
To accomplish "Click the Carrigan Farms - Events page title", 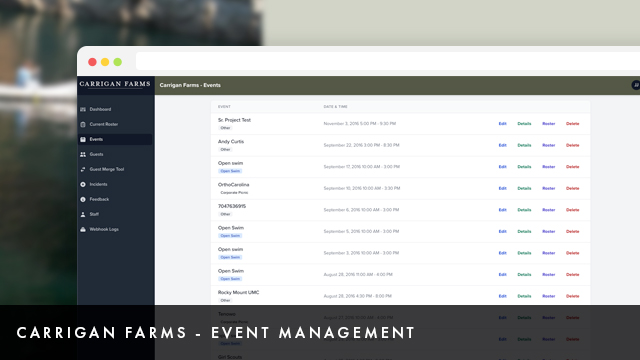I will pyautogui.click(x=190, y=85).
